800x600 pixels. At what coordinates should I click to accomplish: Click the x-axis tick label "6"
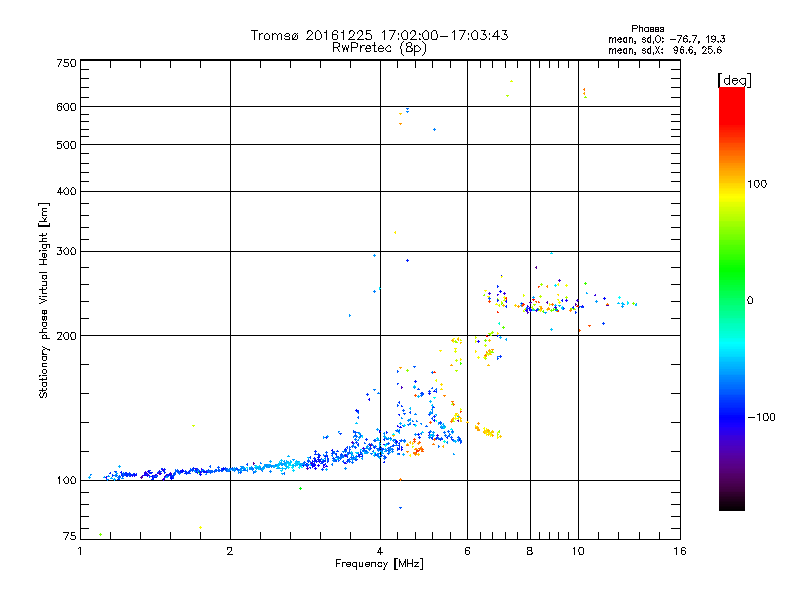pos(467,551)
